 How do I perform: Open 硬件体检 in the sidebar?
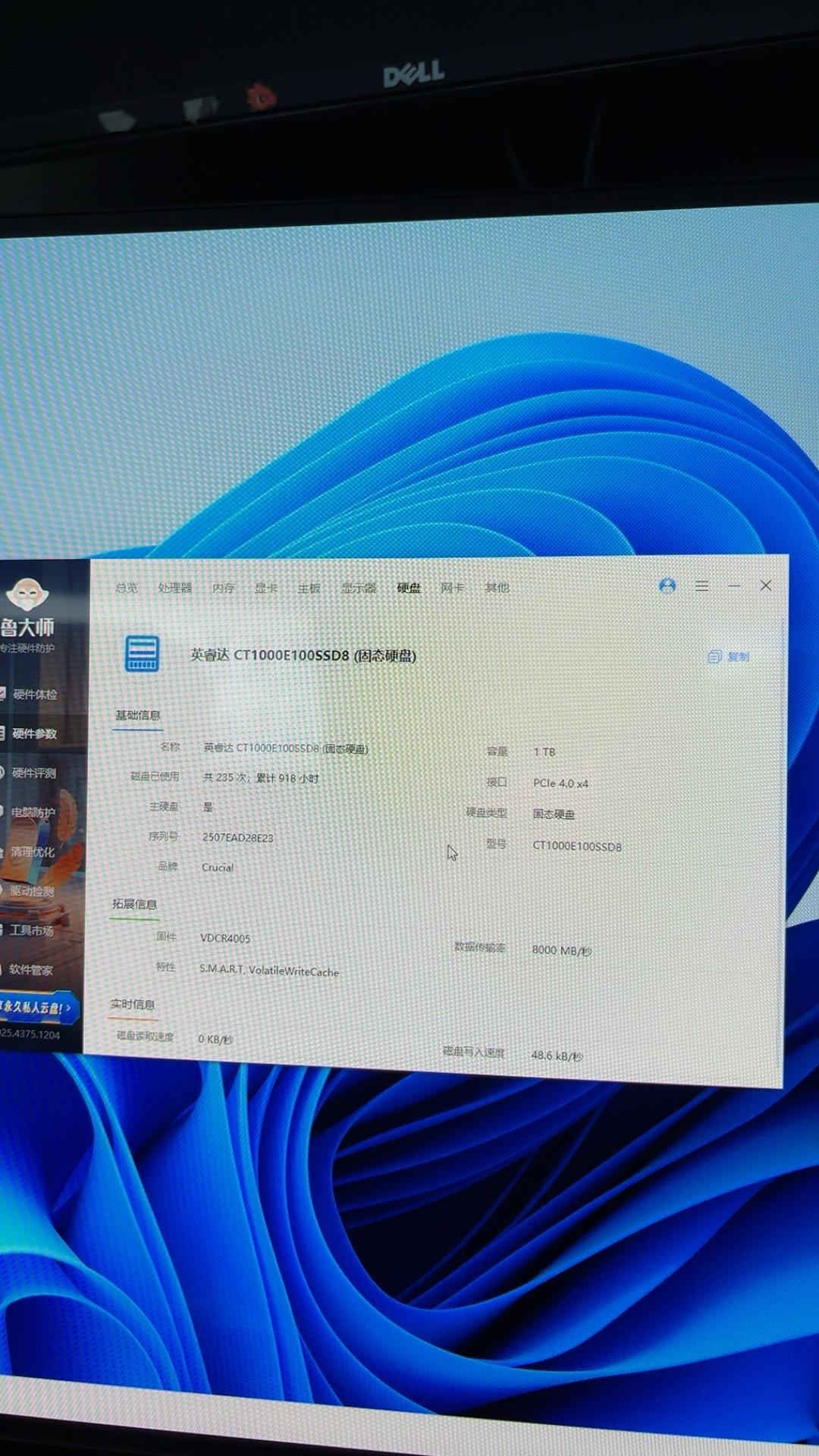pyautogui.click(x=29, y=694)
